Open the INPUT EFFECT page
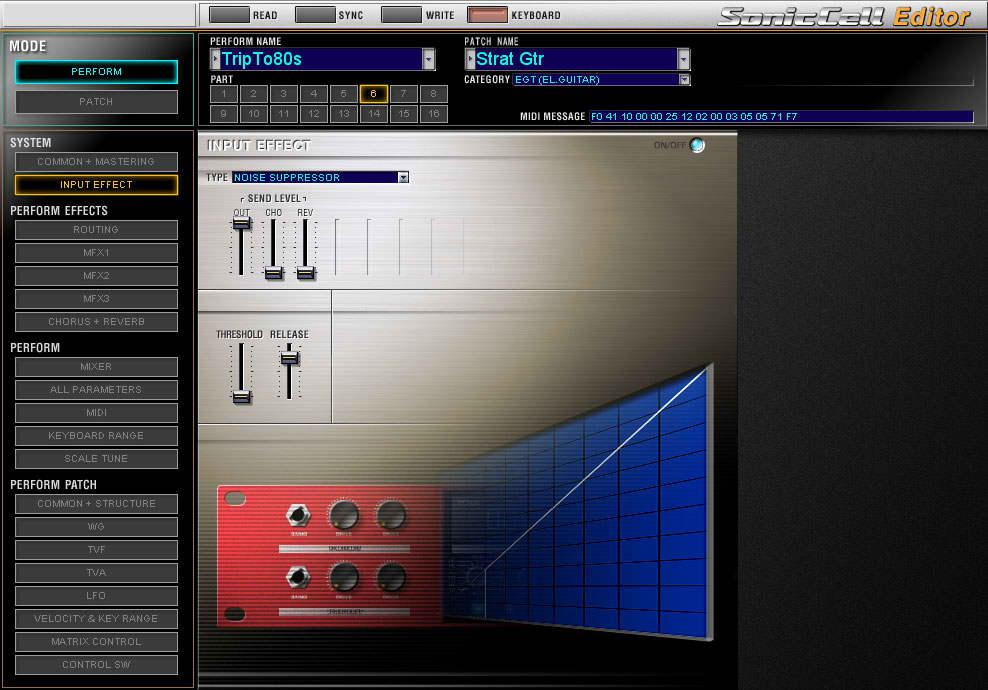 tap(96, 185)
